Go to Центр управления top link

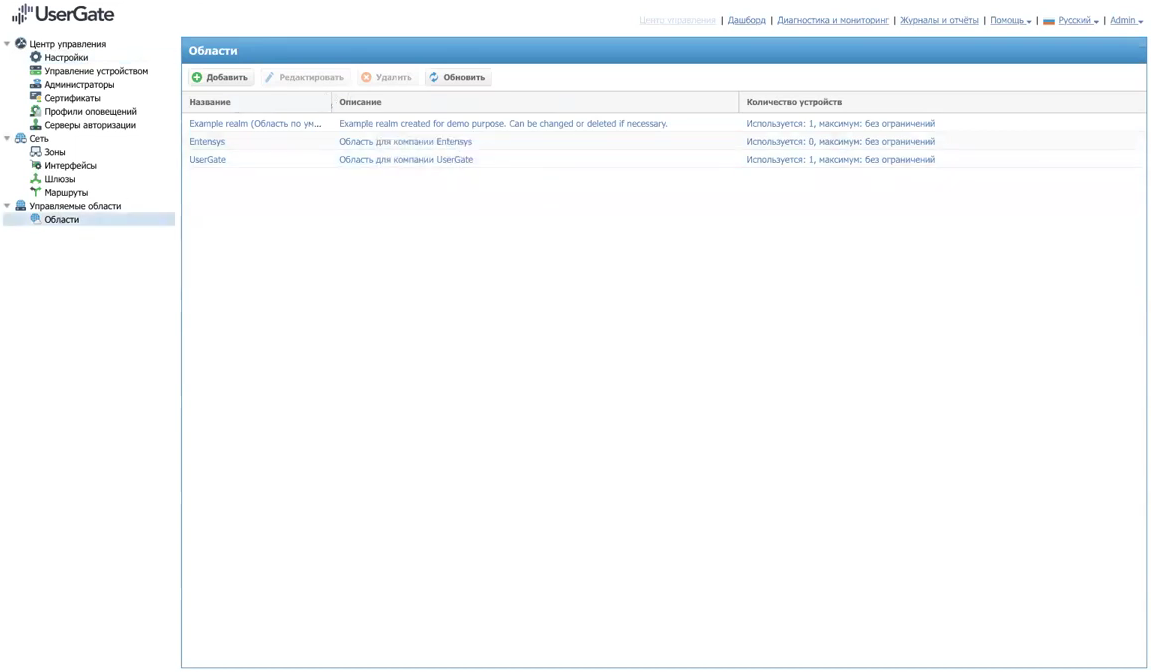pyautogui.click(x=677, y=21)
